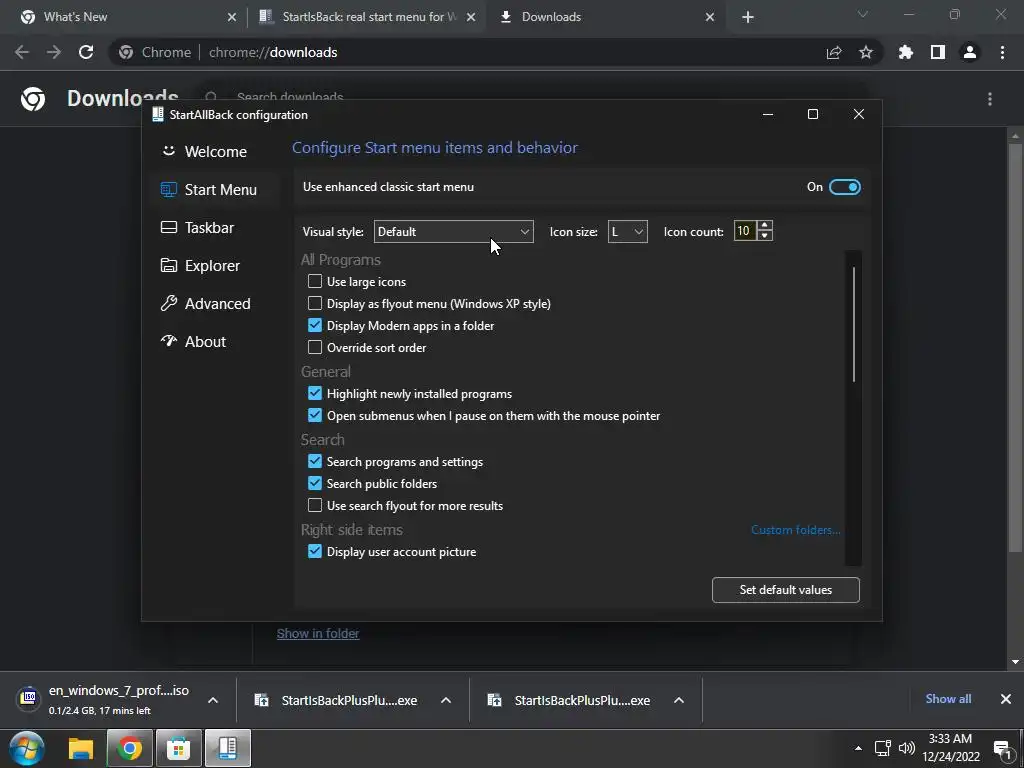Open the notification center icon

1002,749
